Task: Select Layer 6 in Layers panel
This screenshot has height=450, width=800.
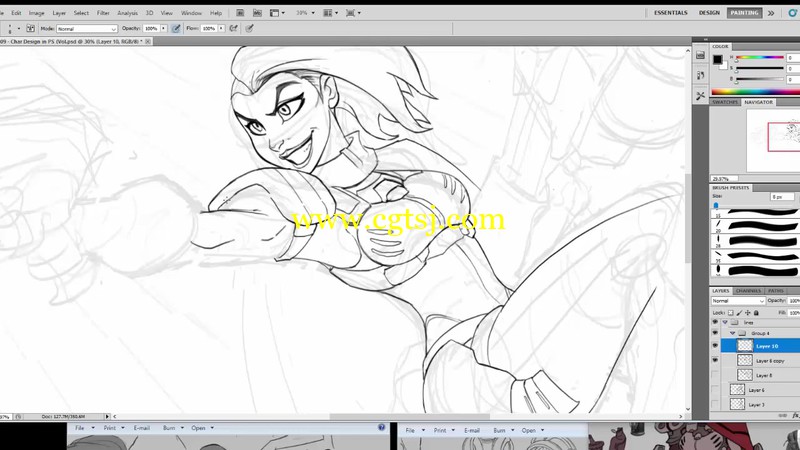Action: pos(760,390)
